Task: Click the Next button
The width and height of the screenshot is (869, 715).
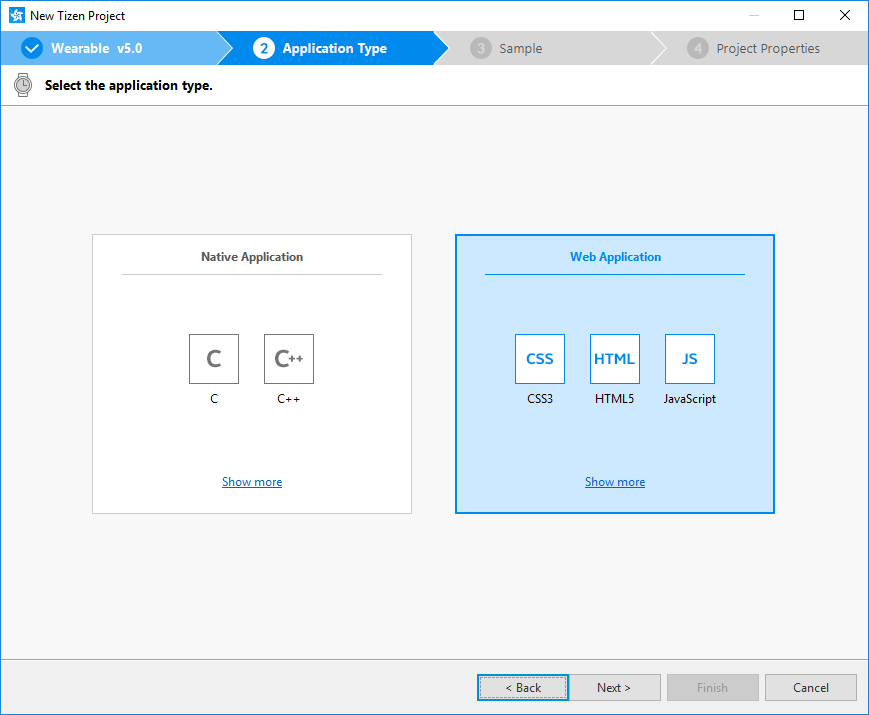Action: (x=614, y=687)
